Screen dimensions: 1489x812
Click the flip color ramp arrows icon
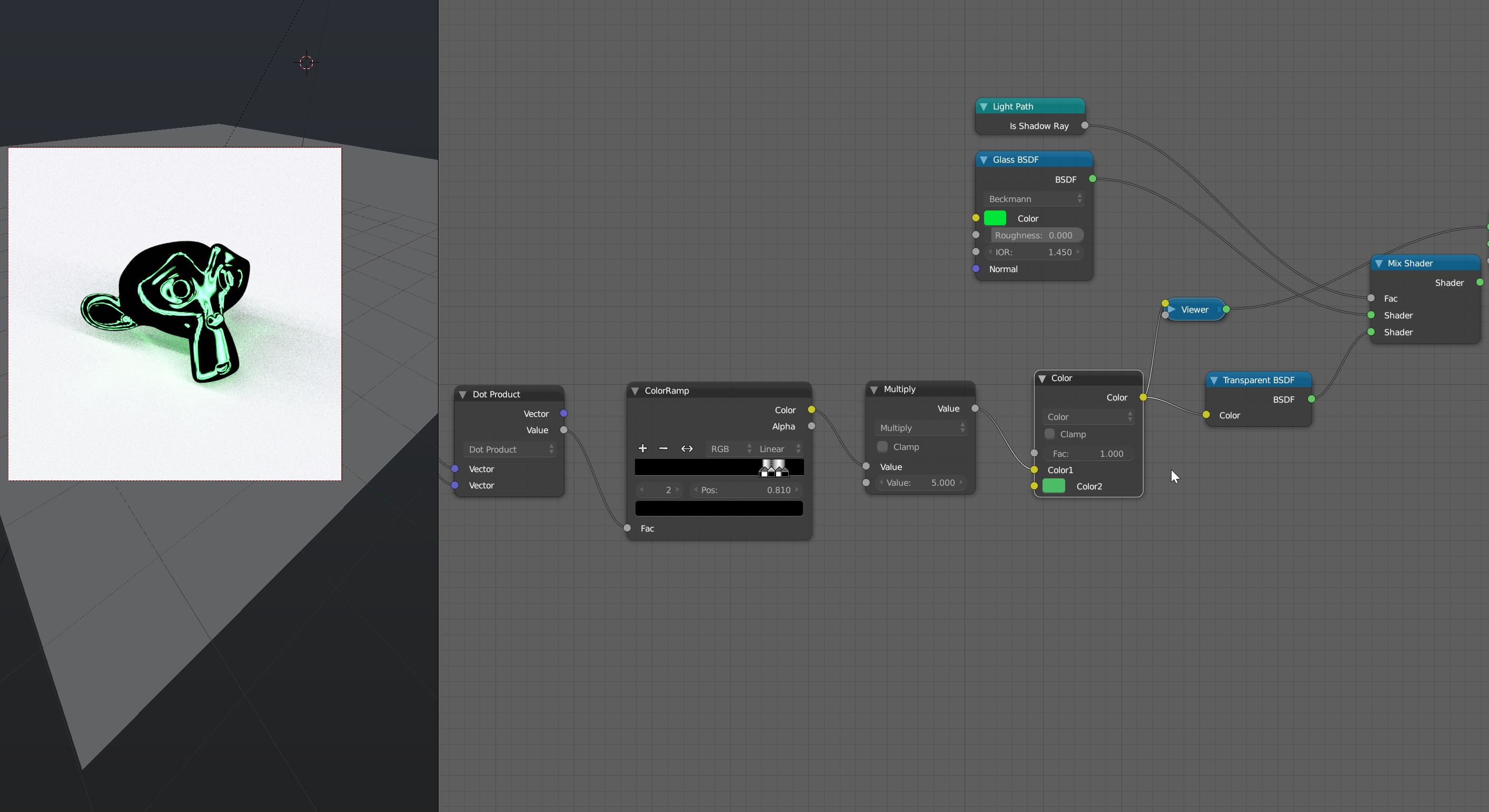click(x=687, y=448)
